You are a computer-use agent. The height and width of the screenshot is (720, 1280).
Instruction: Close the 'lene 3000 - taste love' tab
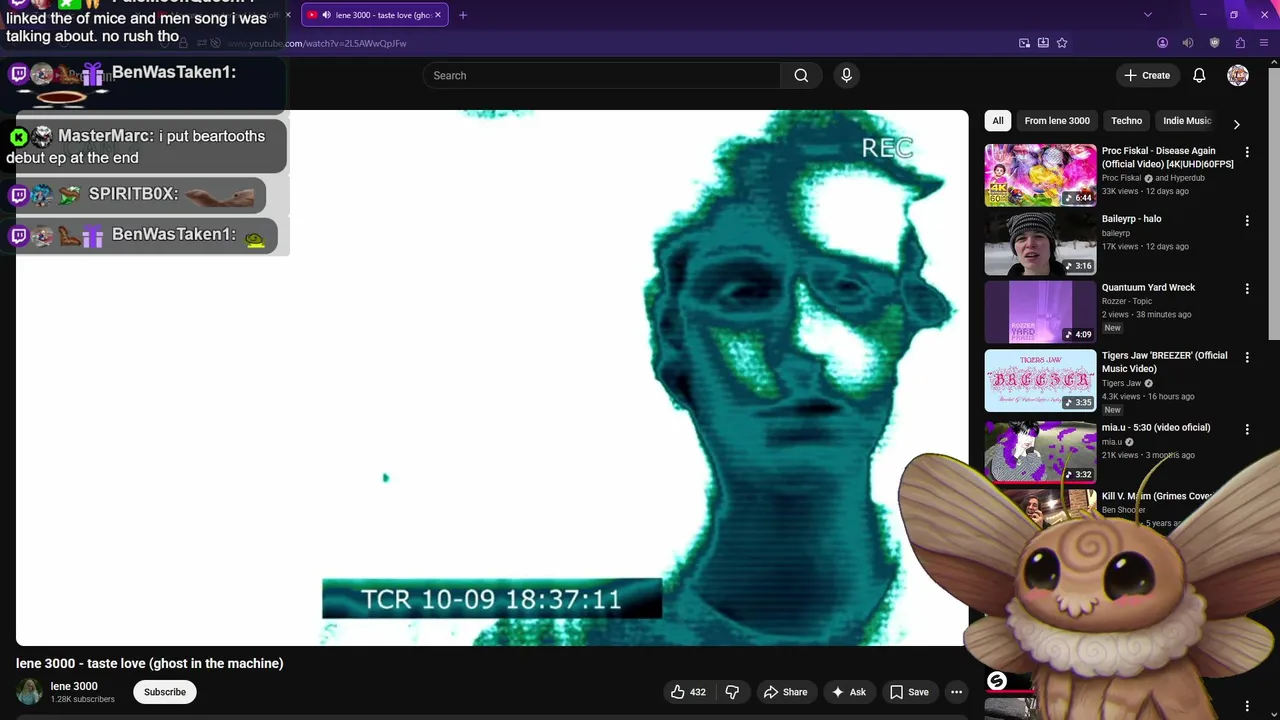pyautogui.click(x=437, y=15)
